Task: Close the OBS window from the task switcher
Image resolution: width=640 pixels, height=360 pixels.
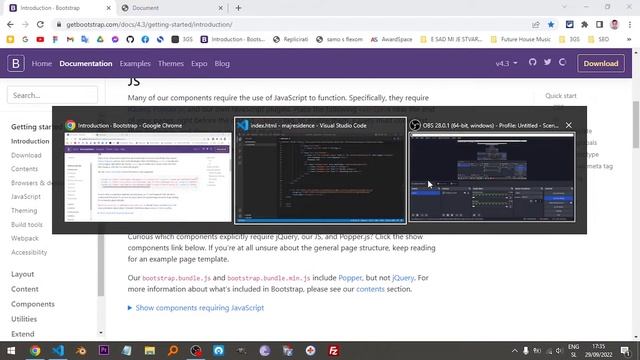Action: [x=569, y=125]
